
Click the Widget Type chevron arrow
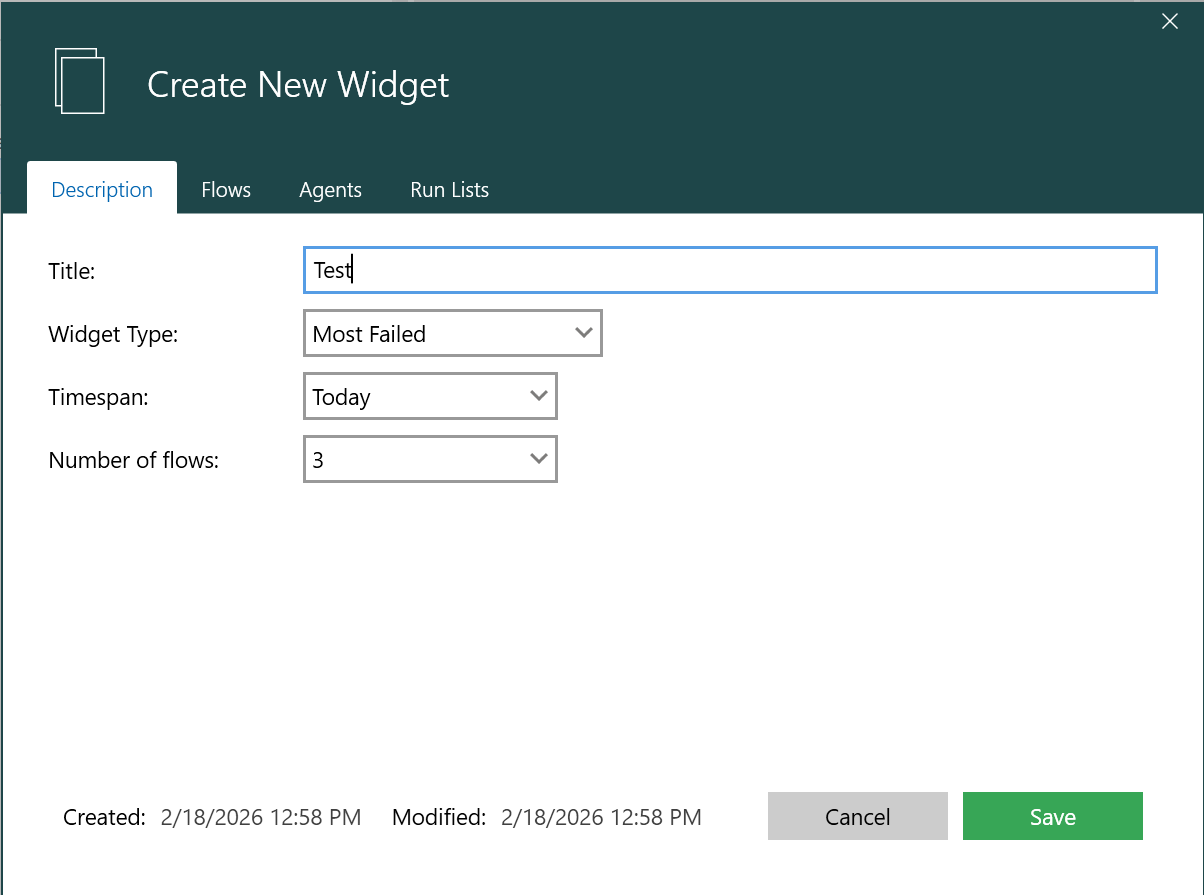click(584, 333)
